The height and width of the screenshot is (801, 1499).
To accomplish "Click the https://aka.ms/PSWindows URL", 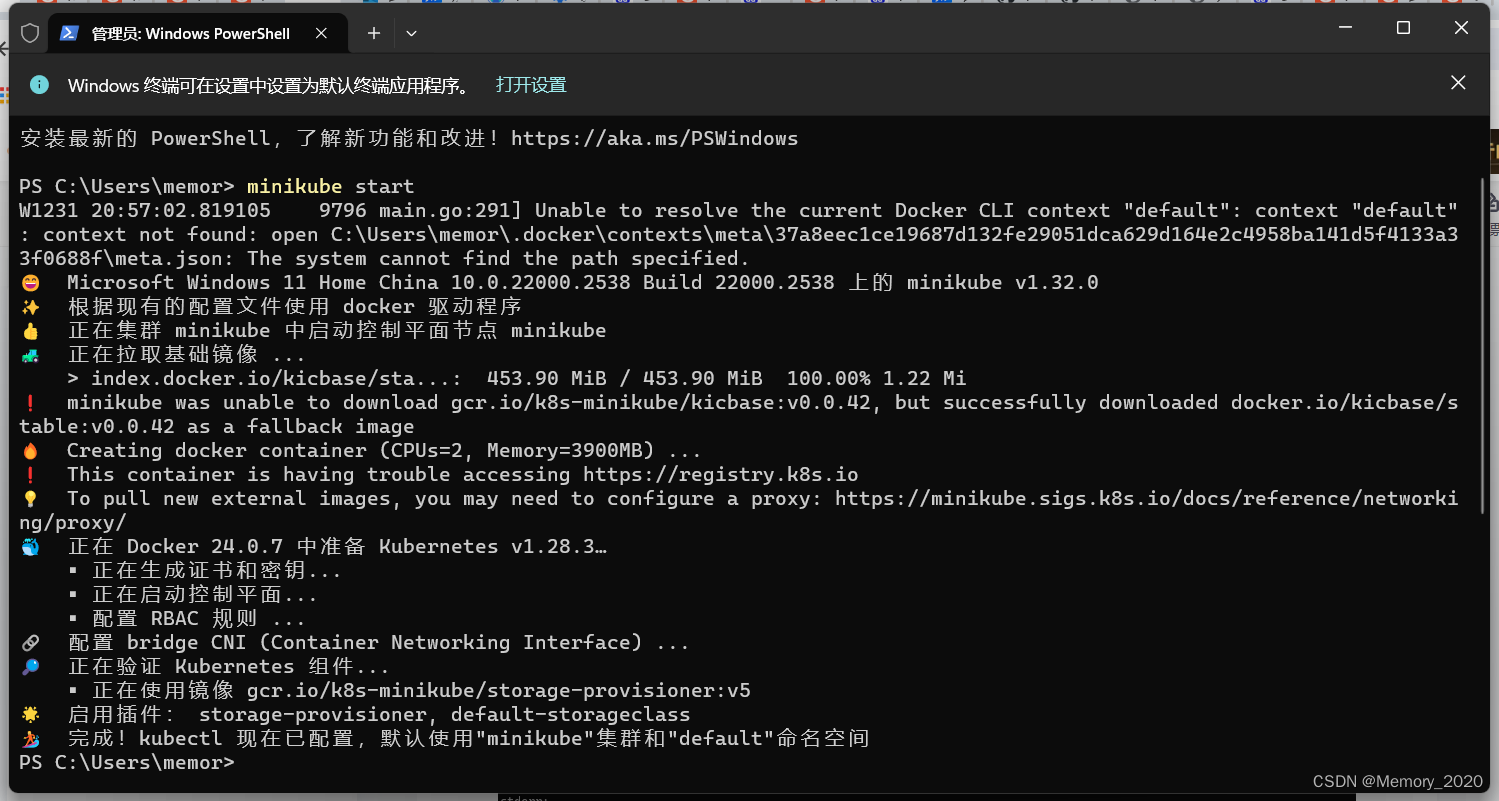I will (654, 138).
